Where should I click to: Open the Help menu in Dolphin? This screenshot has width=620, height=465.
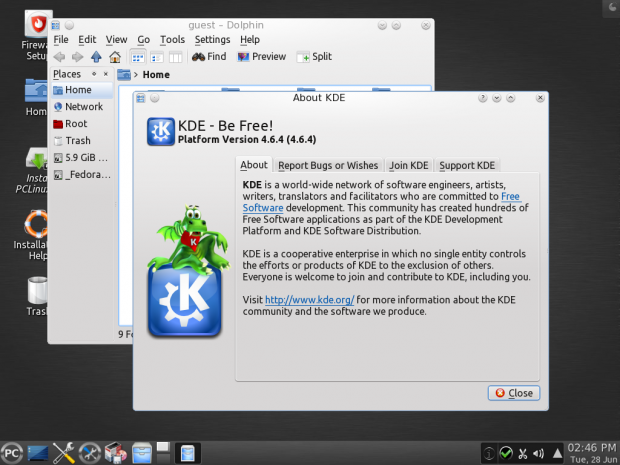coord(250,40)
